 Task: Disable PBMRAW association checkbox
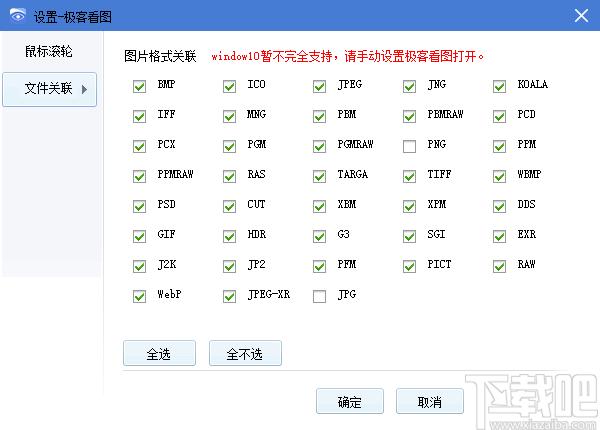pos(409,116)
